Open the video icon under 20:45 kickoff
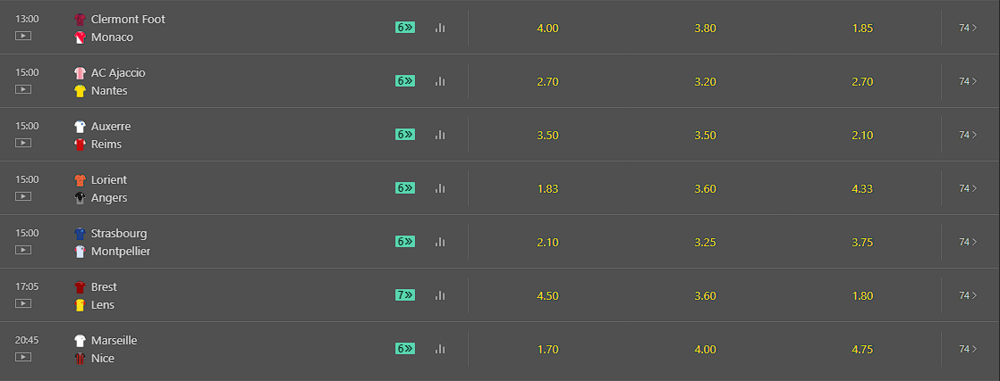Viewport: 1000px width, 381px height. click(x=23, y=357)
